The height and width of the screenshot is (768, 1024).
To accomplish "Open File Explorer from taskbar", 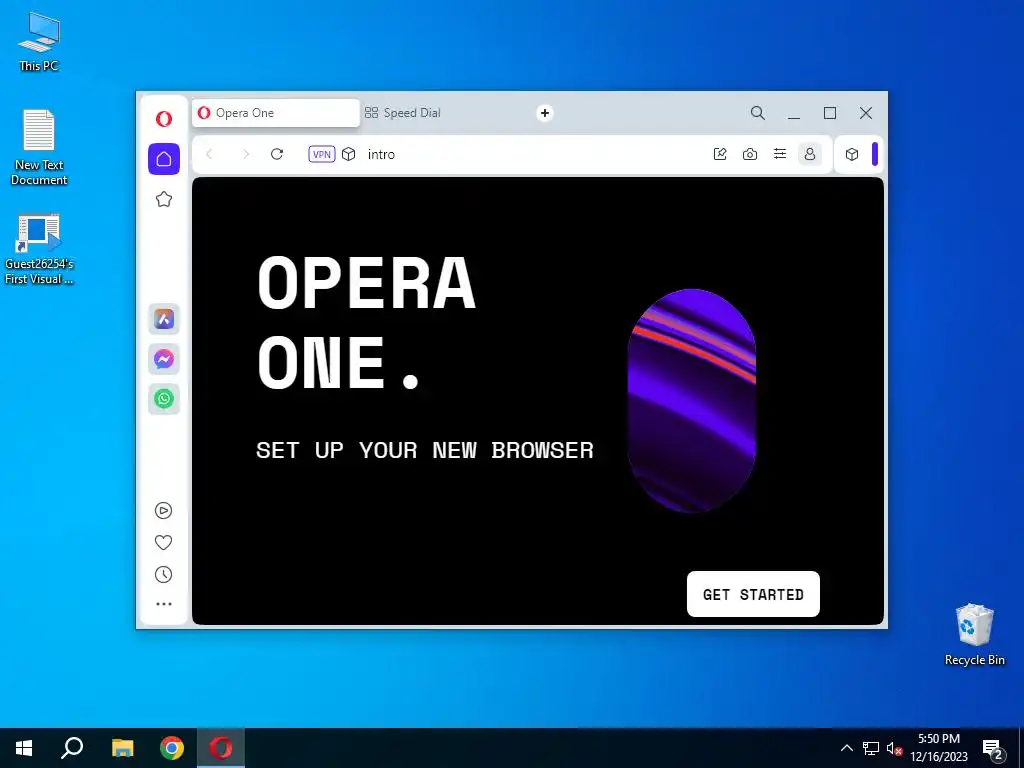I will click(x=122, y=748).
